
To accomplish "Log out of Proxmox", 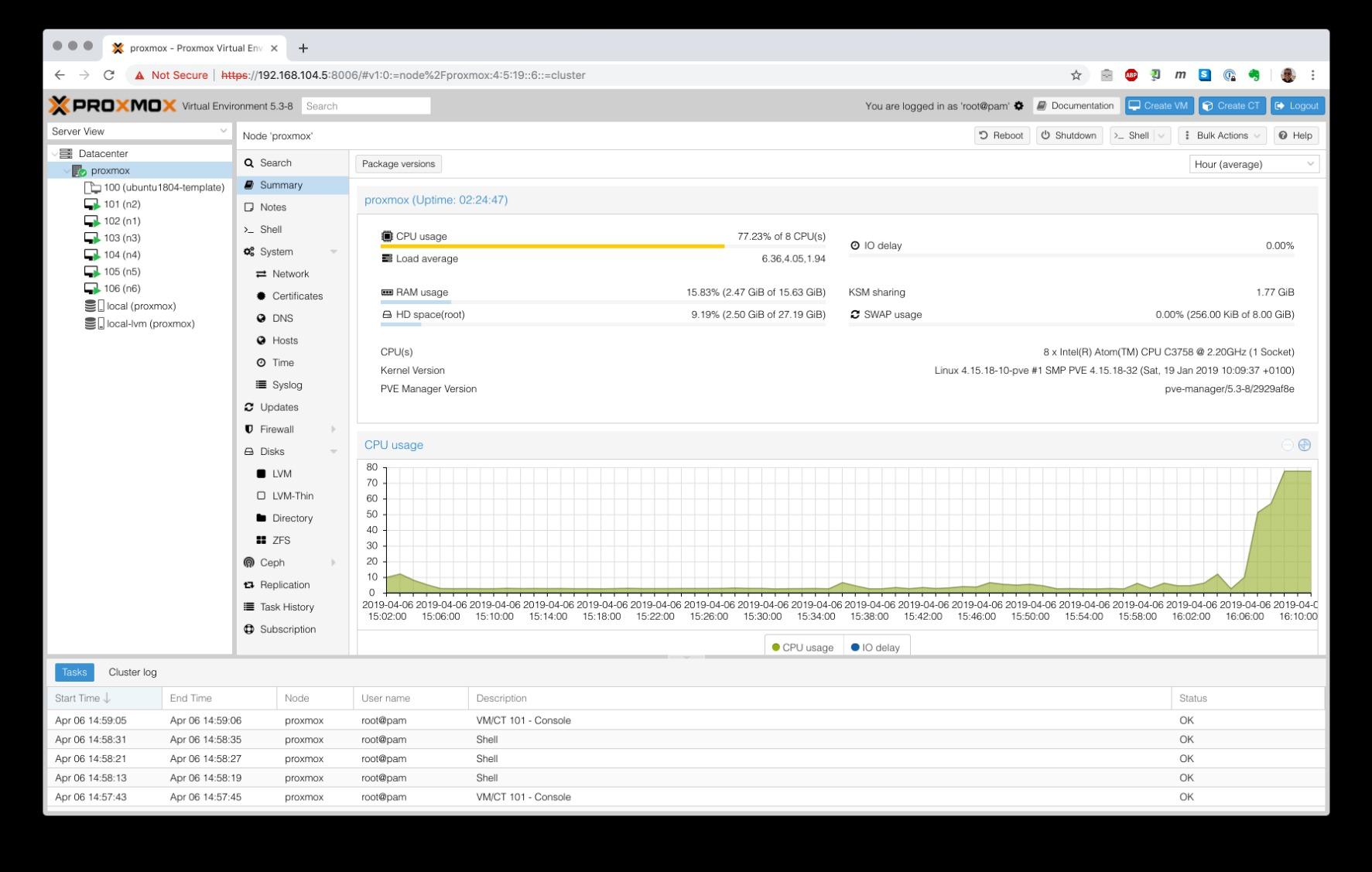I will 1297,106.
